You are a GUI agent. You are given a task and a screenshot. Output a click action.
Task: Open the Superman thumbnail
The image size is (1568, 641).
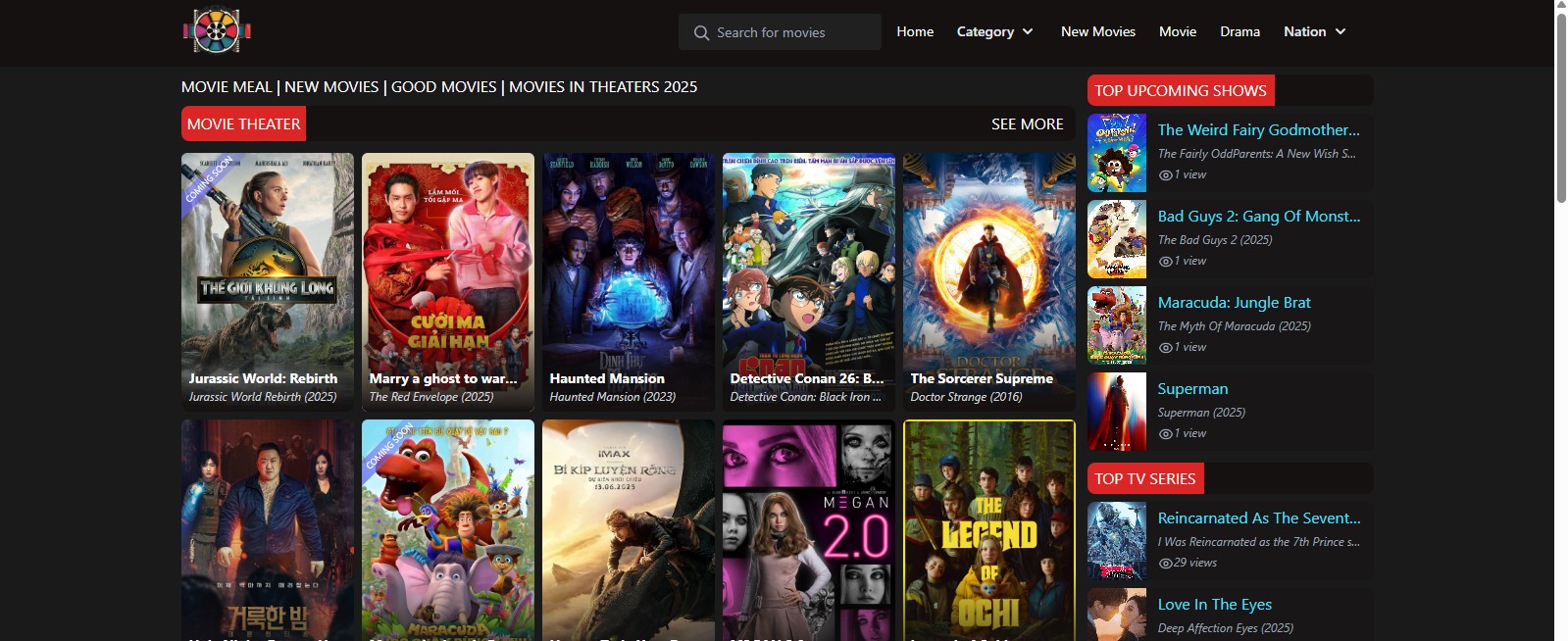point(1117,412)
